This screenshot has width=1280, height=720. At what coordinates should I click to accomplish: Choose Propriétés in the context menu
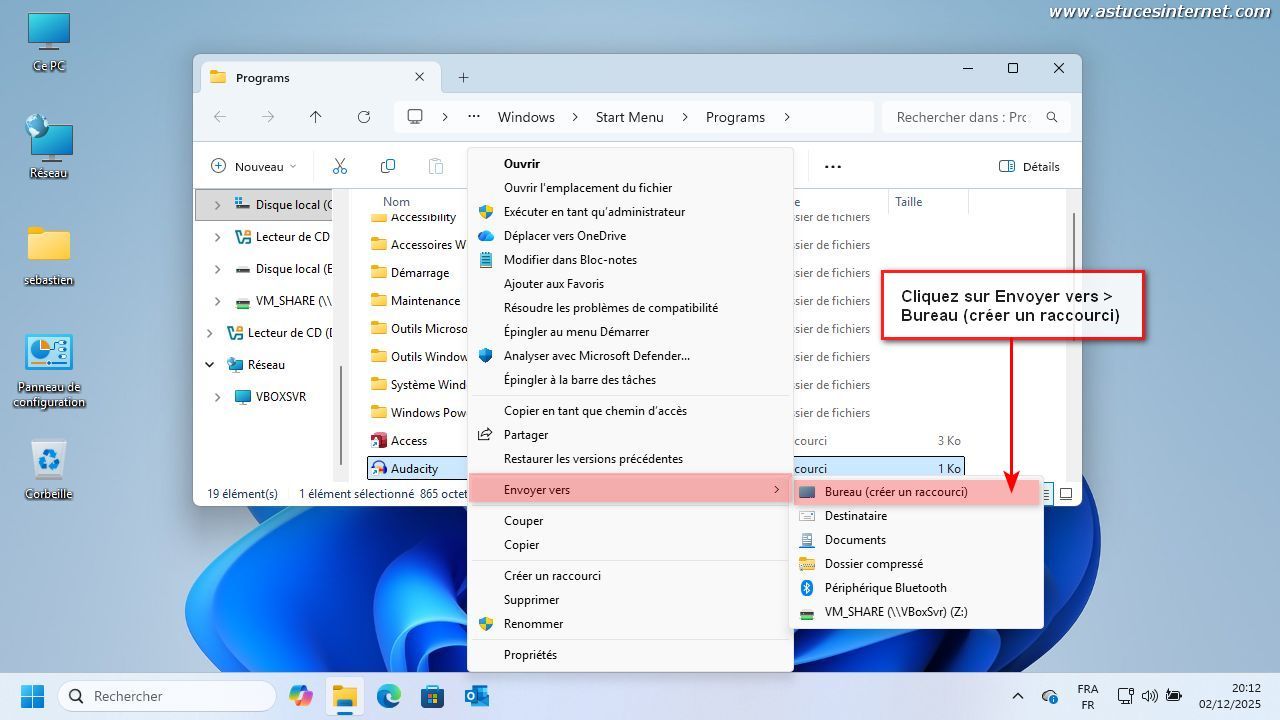click(x=530, y=655)
